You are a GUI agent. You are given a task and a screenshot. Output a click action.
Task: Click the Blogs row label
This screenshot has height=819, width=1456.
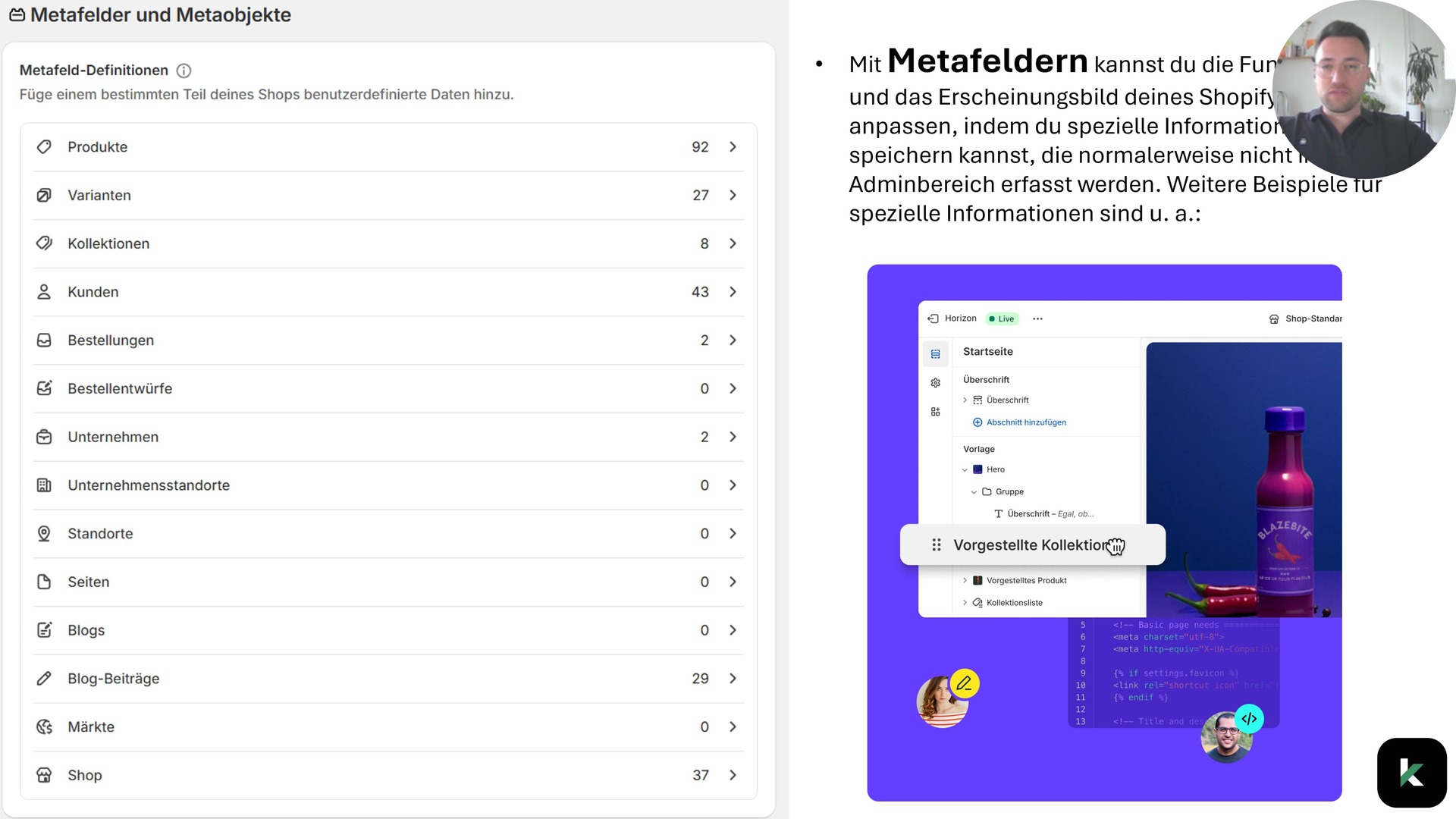tap(86, 631)
